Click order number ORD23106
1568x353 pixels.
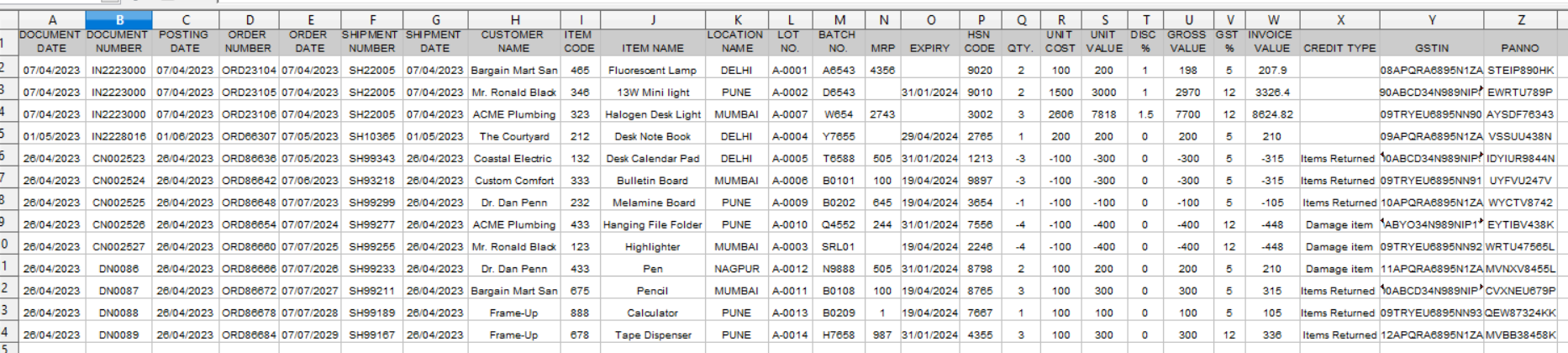(249, 114)
